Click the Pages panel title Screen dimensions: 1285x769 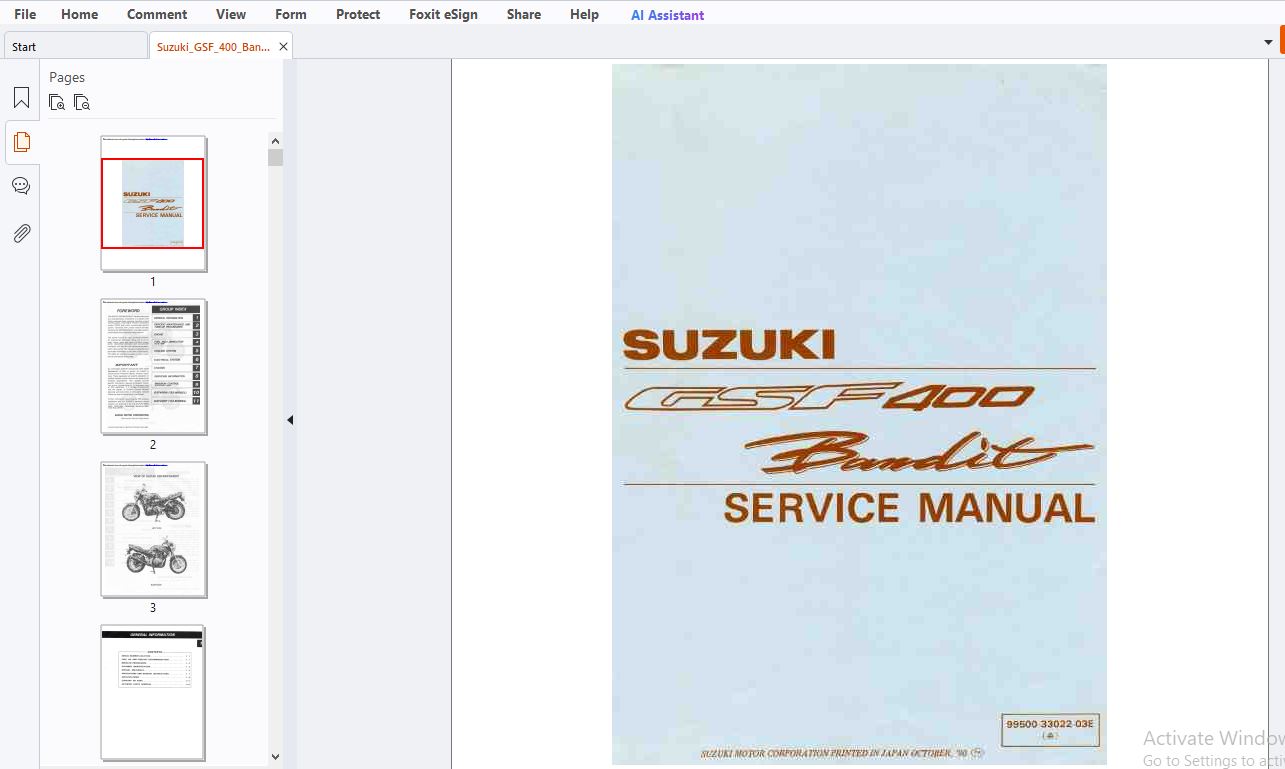(67, 77)
